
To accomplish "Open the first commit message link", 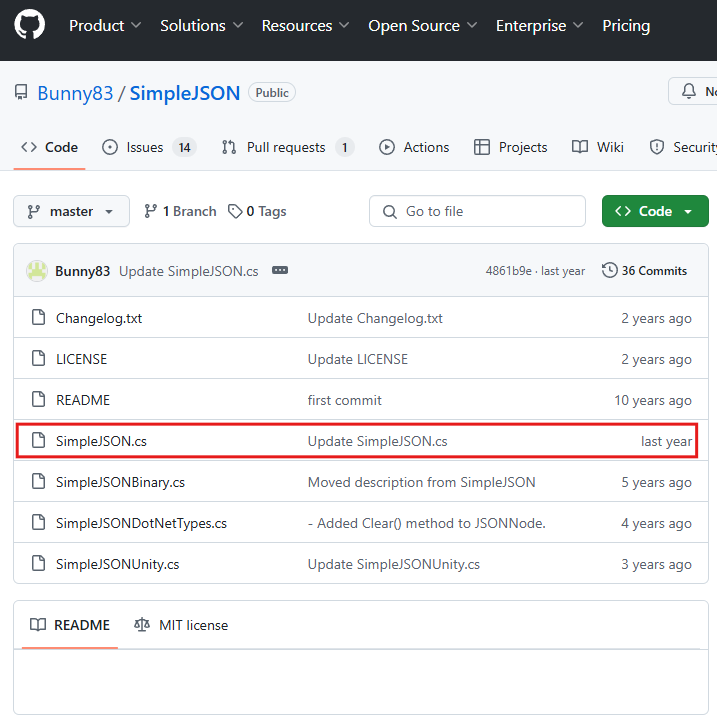I will pyautogui.click(x=345, y=400).
